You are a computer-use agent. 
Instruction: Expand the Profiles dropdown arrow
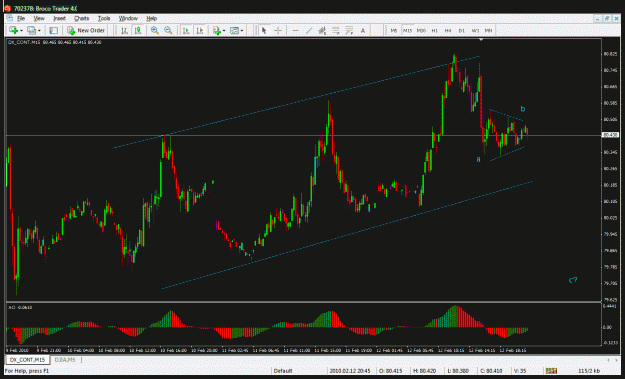(x=39, y=31)
